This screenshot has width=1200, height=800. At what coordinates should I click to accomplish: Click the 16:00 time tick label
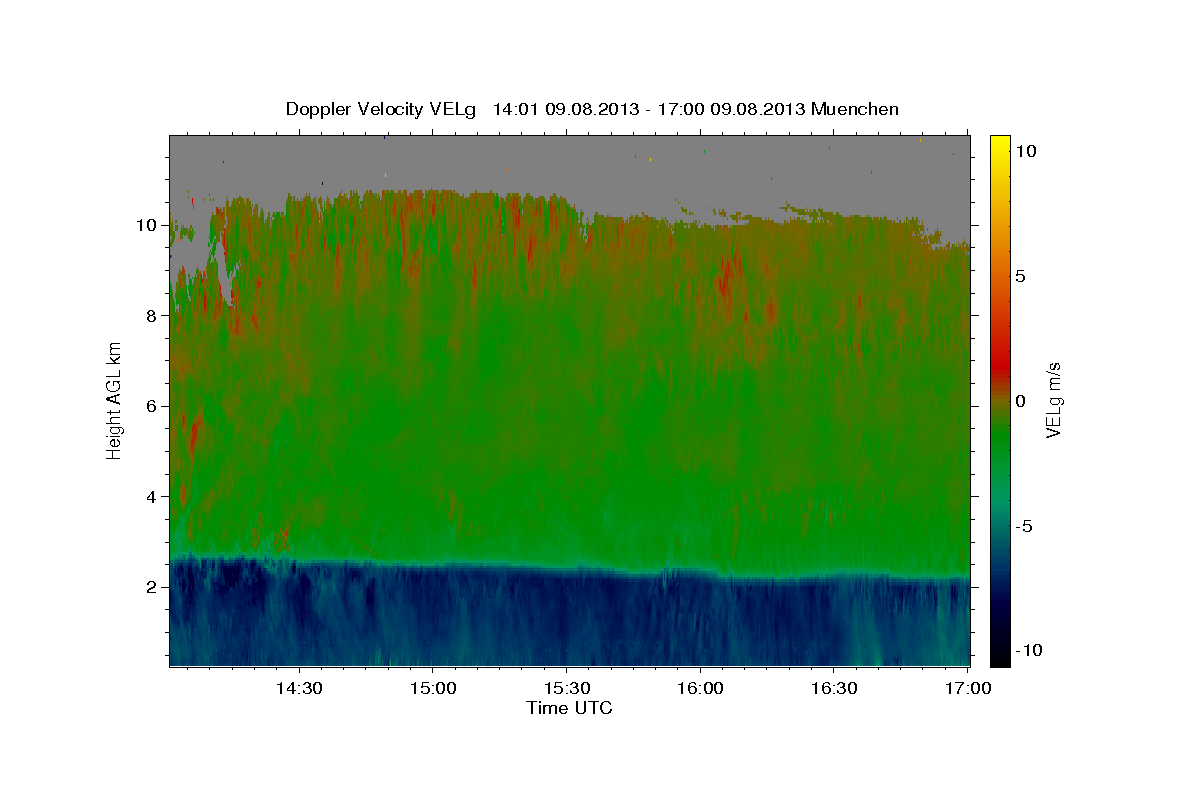[700, 688]
